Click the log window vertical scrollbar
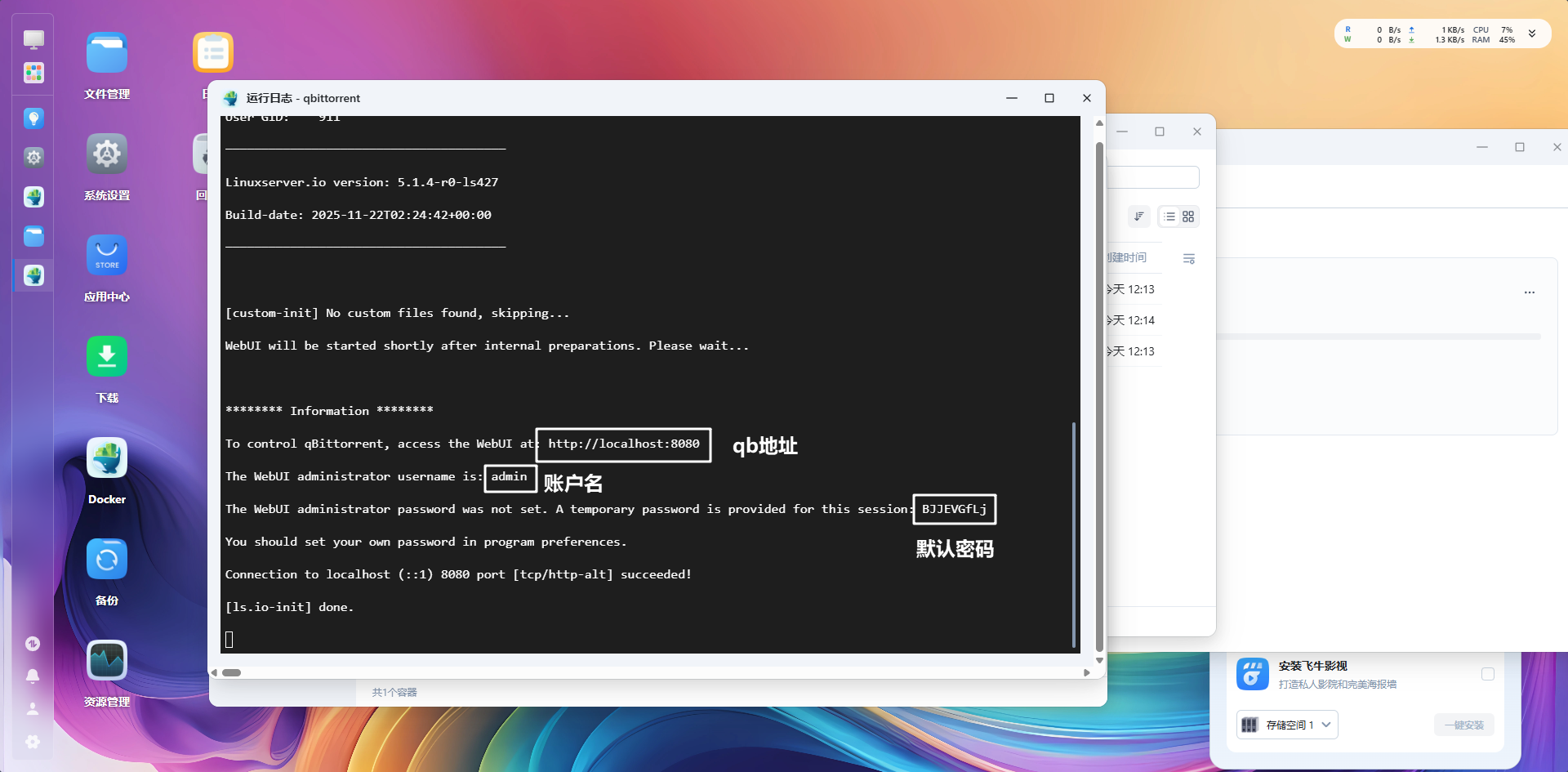The height and width of the screenshot is (772, 1568). [1099, 392]
